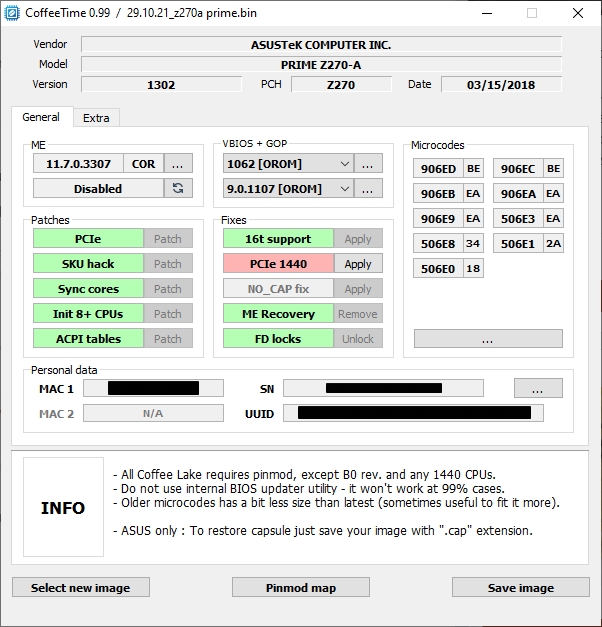Click the PCH Z270 field

(341, 84)
